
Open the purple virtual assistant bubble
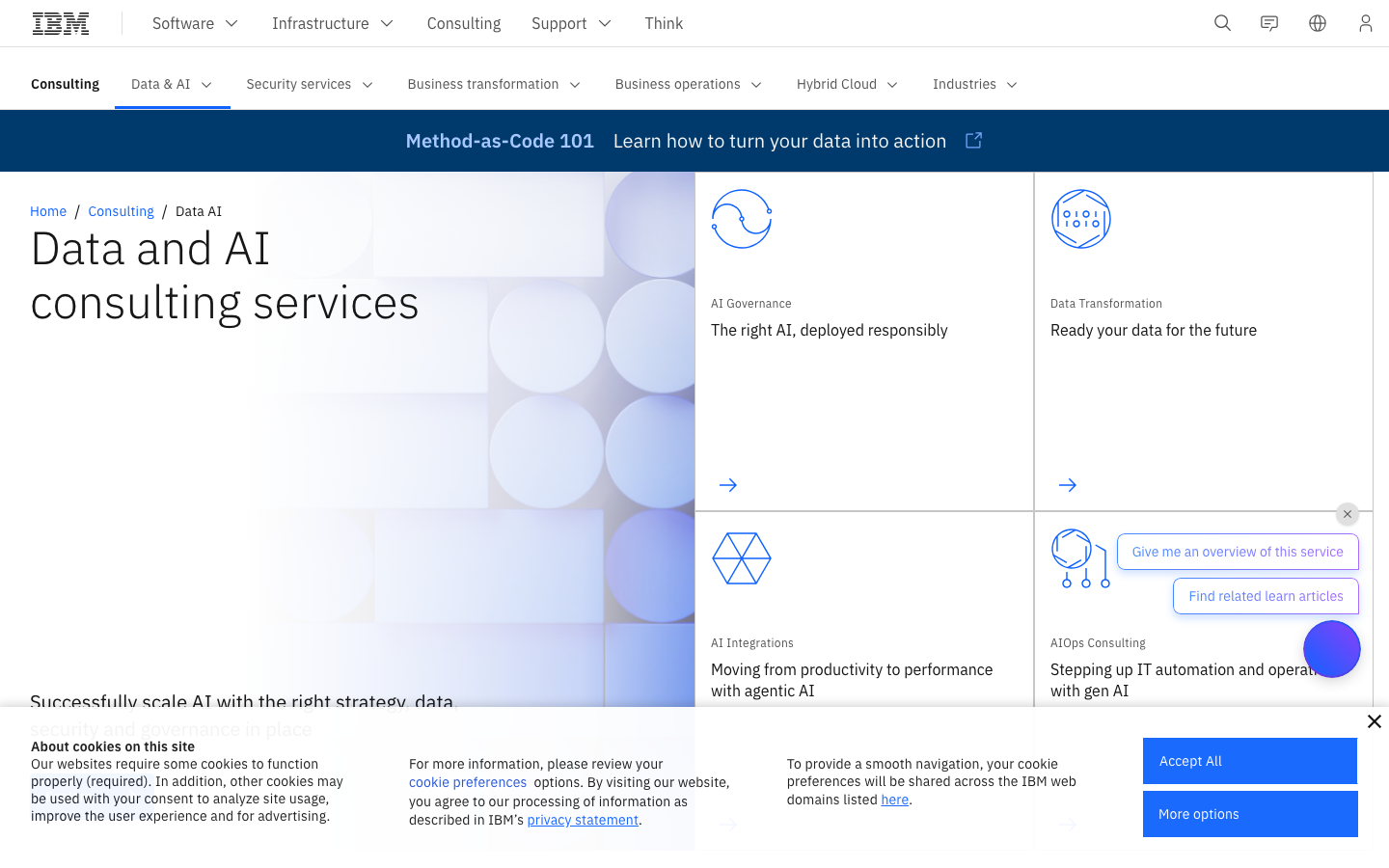pos(1332,649)
